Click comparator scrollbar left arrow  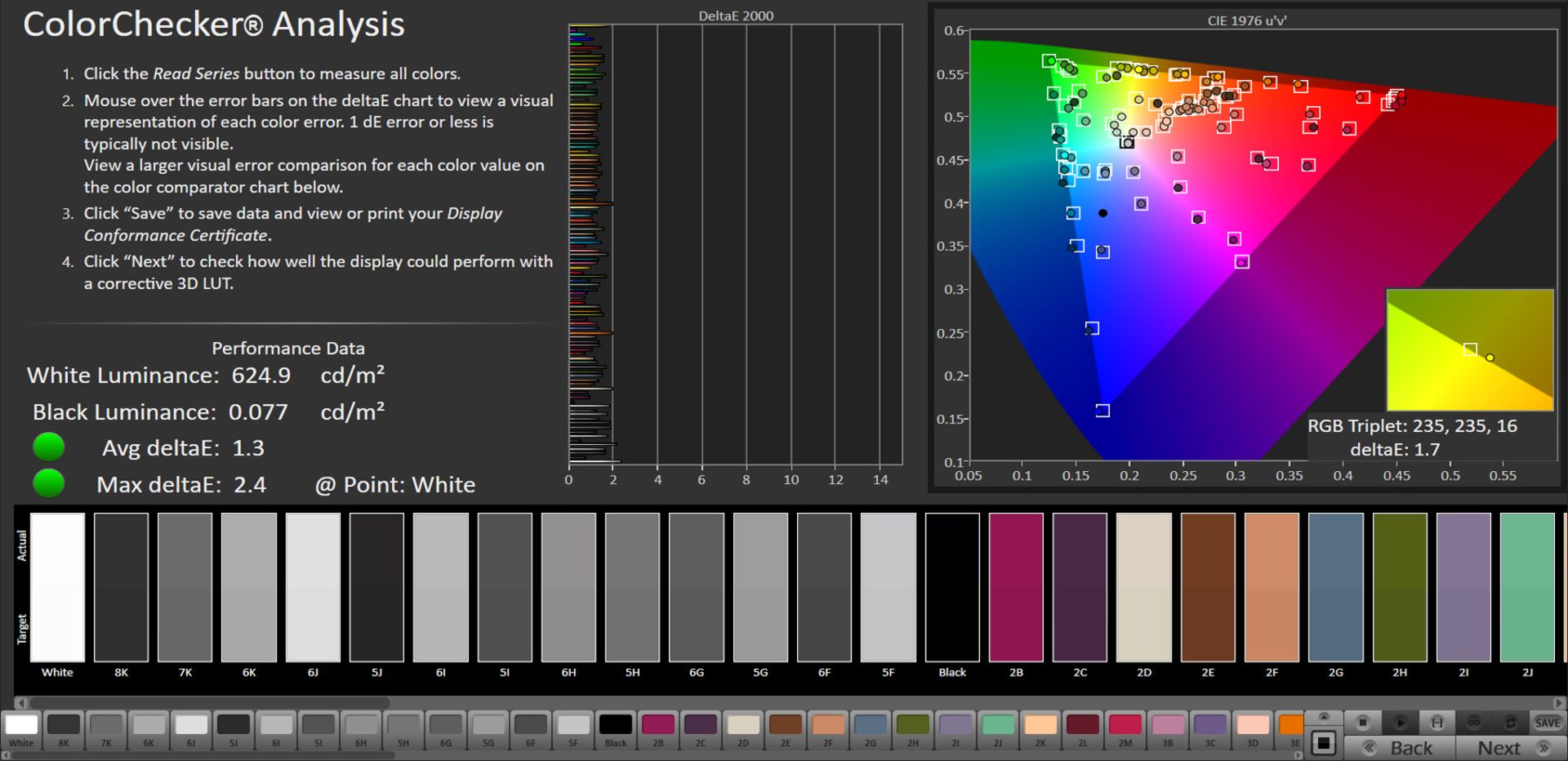click(22, 702)
